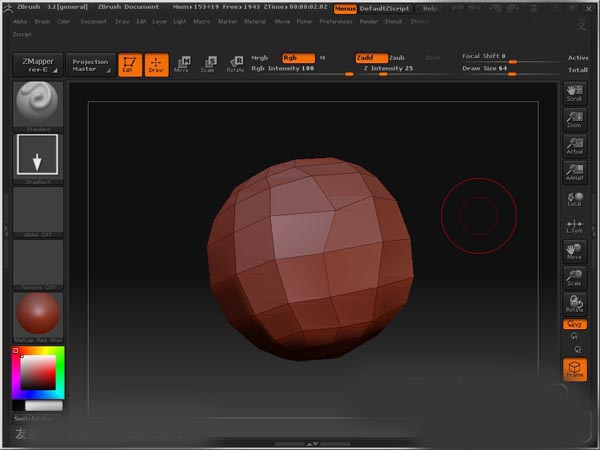Click the AAHalf view icon
The height and width of the screenshot is (450, 600).
[574, 172]
